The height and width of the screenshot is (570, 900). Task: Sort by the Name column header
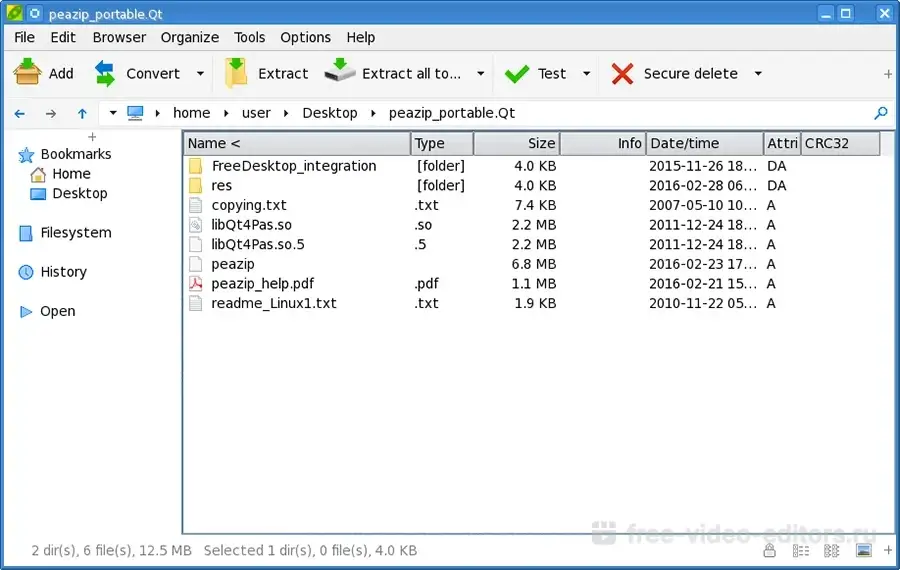[x=297, y=144]
